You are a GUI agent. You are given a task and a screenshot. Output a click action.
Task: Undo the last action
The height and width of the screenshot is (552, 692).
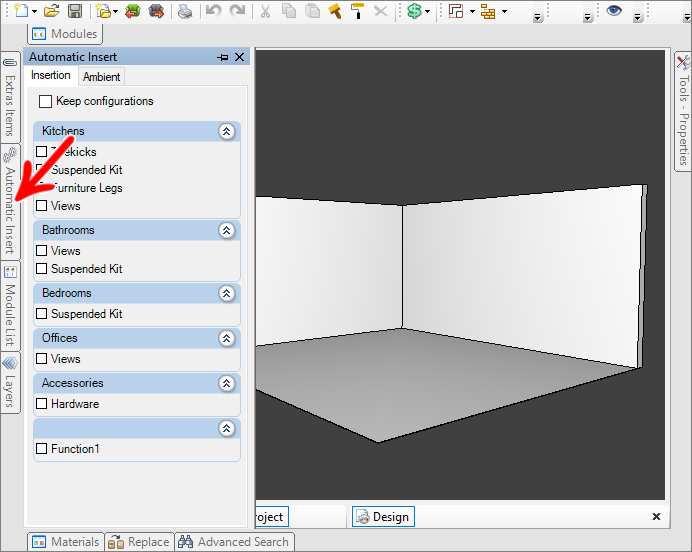[214, 11]
